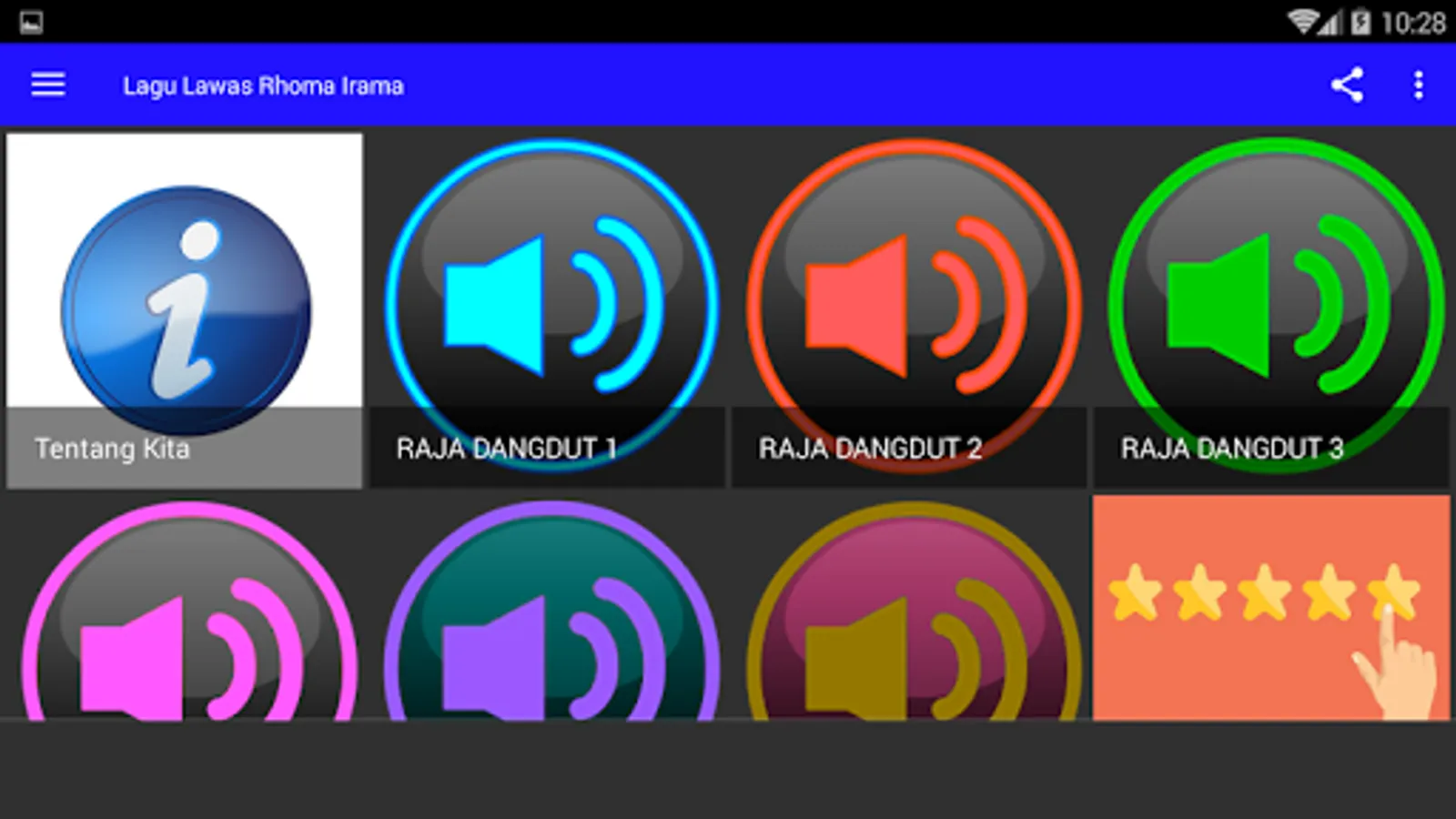
Task: Click the Lagu Lawas Rhoma Irama title
Action: (263, 86)
